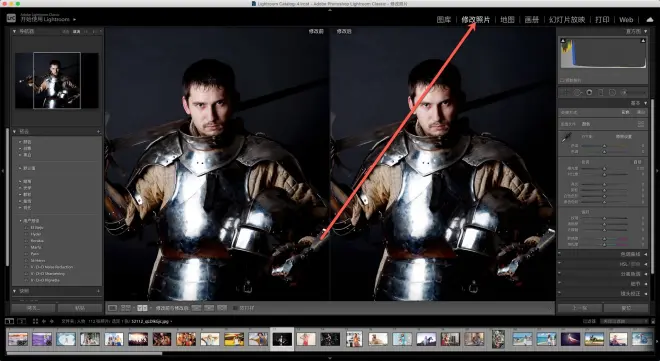Select the spot removal tool icon
Image resolution: width=660 pixels, height=361 pixels.
tap(577, 92)
